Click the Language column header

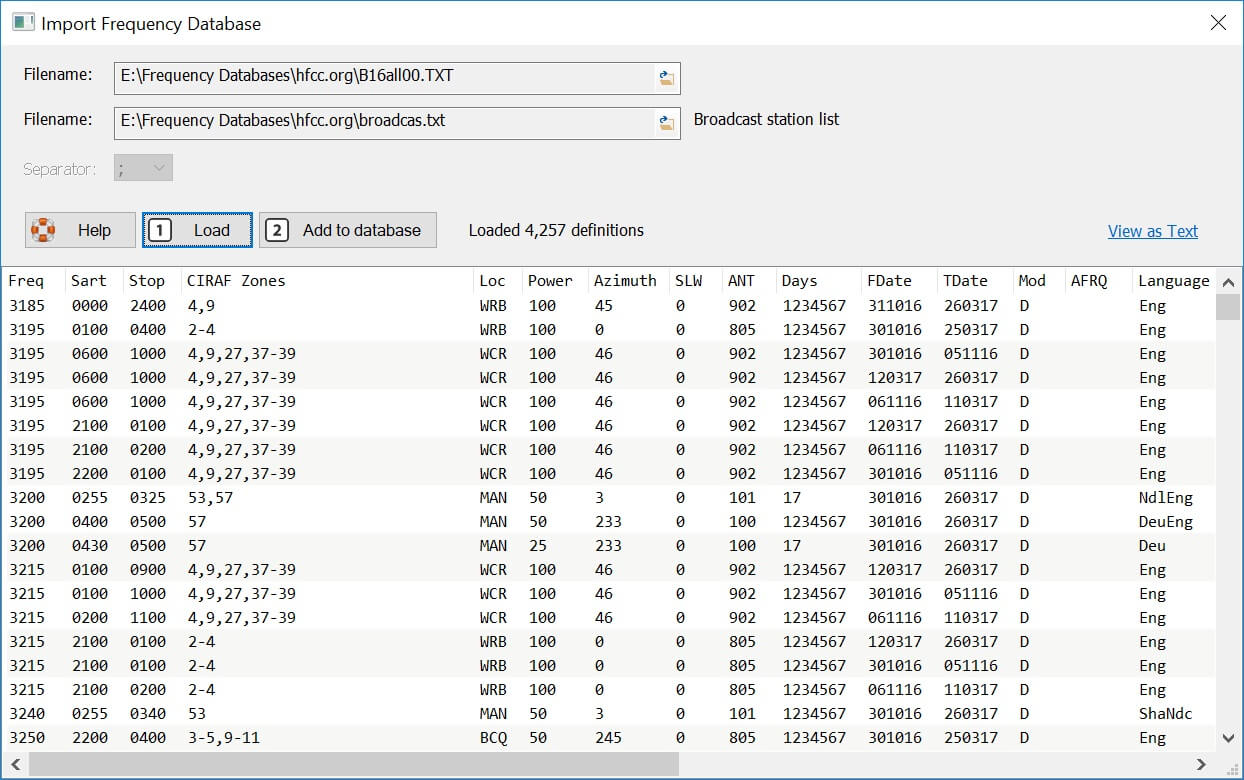pyautogui.click(x=1173, y=281)
